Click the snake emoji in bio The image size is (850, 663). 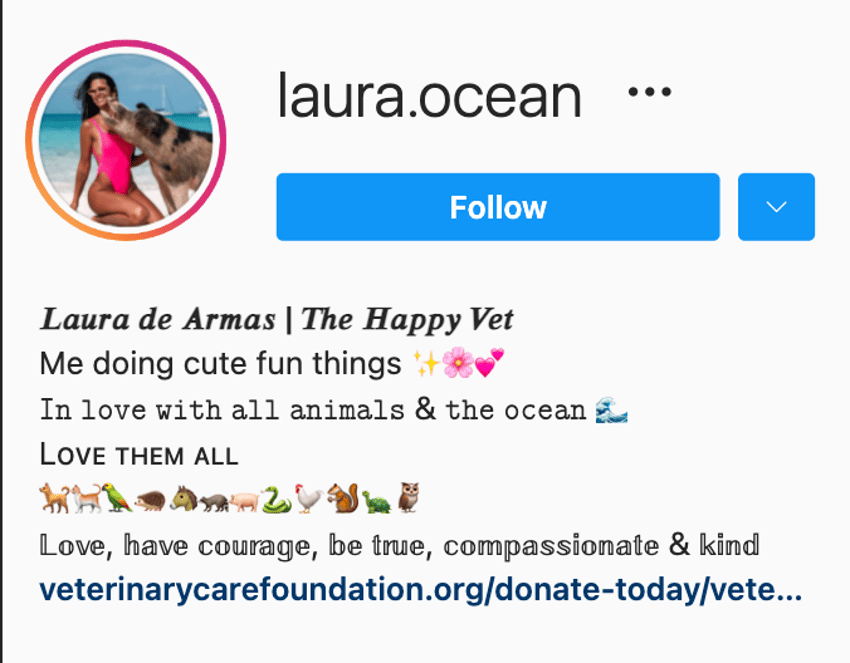(276, 499)
